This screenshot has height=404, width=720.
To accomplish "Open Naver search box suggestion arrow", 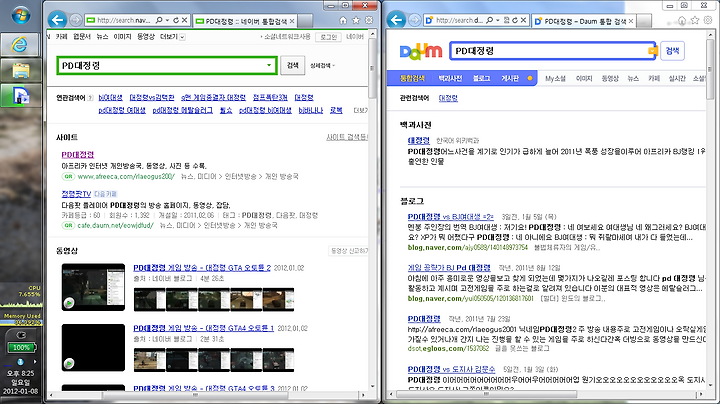I will pos(269,65).
